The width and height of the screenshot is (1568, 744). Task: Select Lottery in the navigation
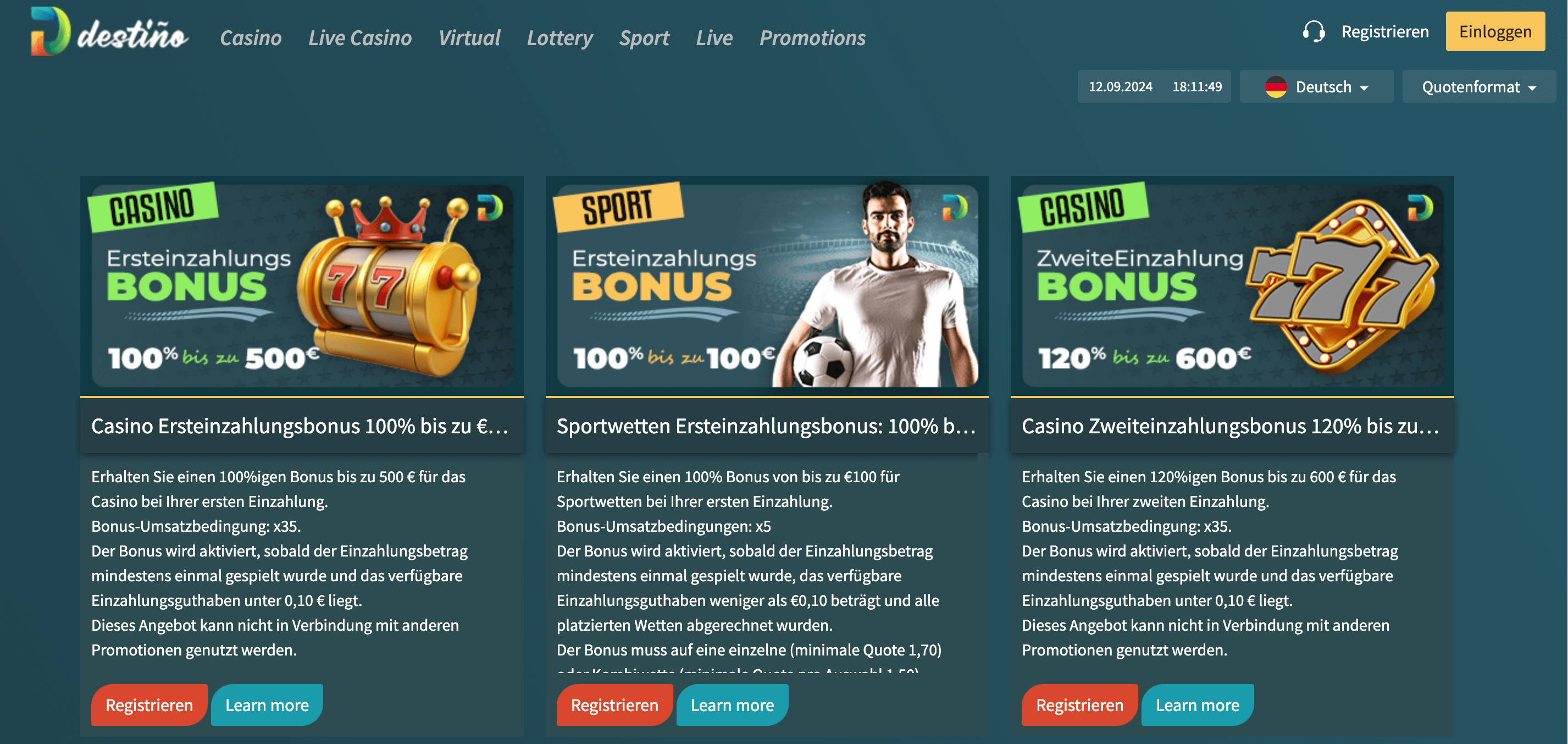(559, 38)
